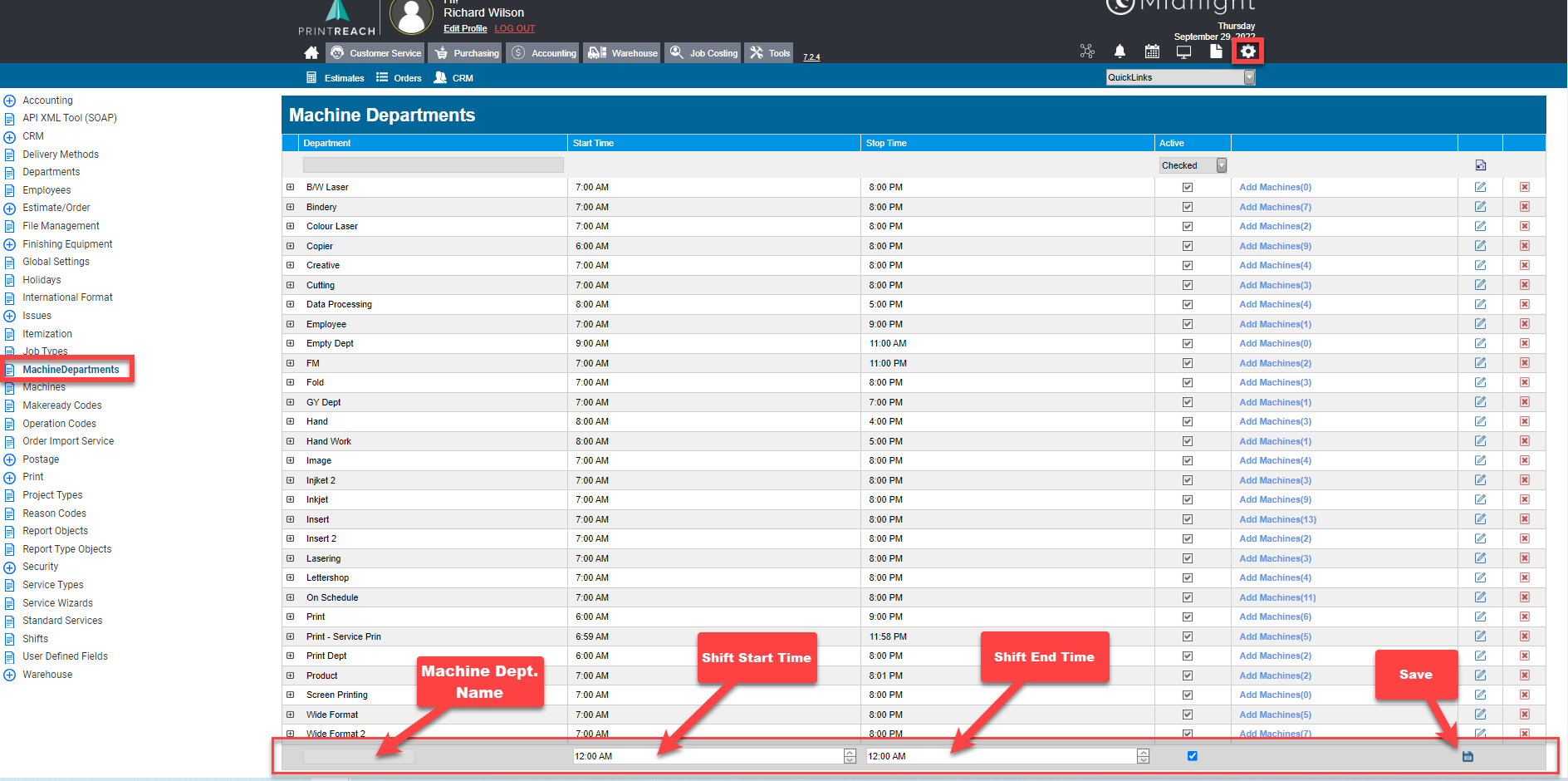
Task: Click the Edit Profile link
Action: [x=465, y=28]
